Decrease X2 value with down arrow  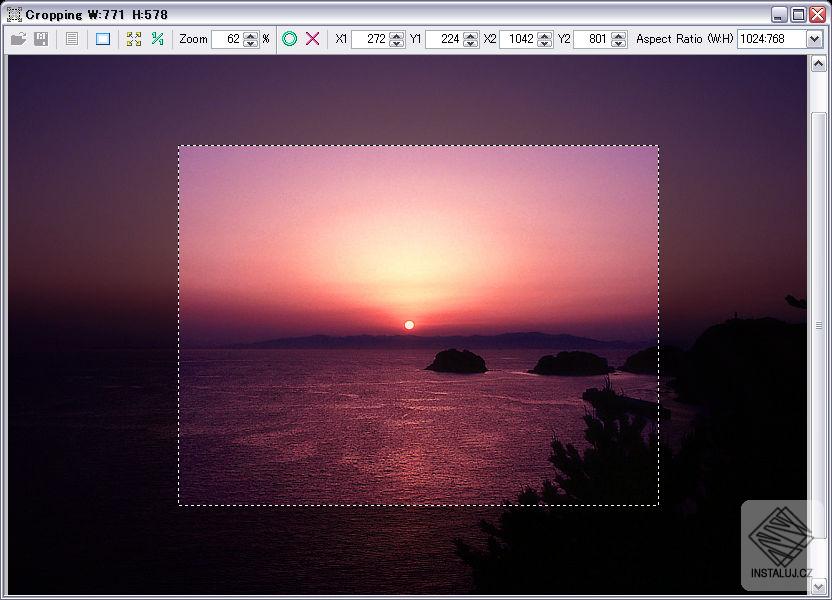[x=544, y=44]
